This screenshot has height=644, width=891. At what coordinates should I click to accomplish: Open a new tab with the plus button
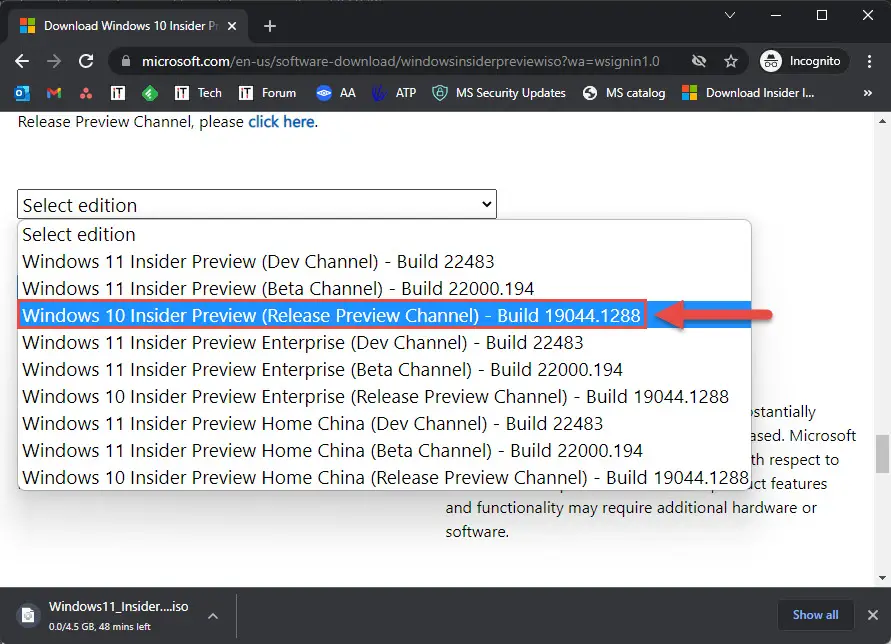tap(270, 26)
